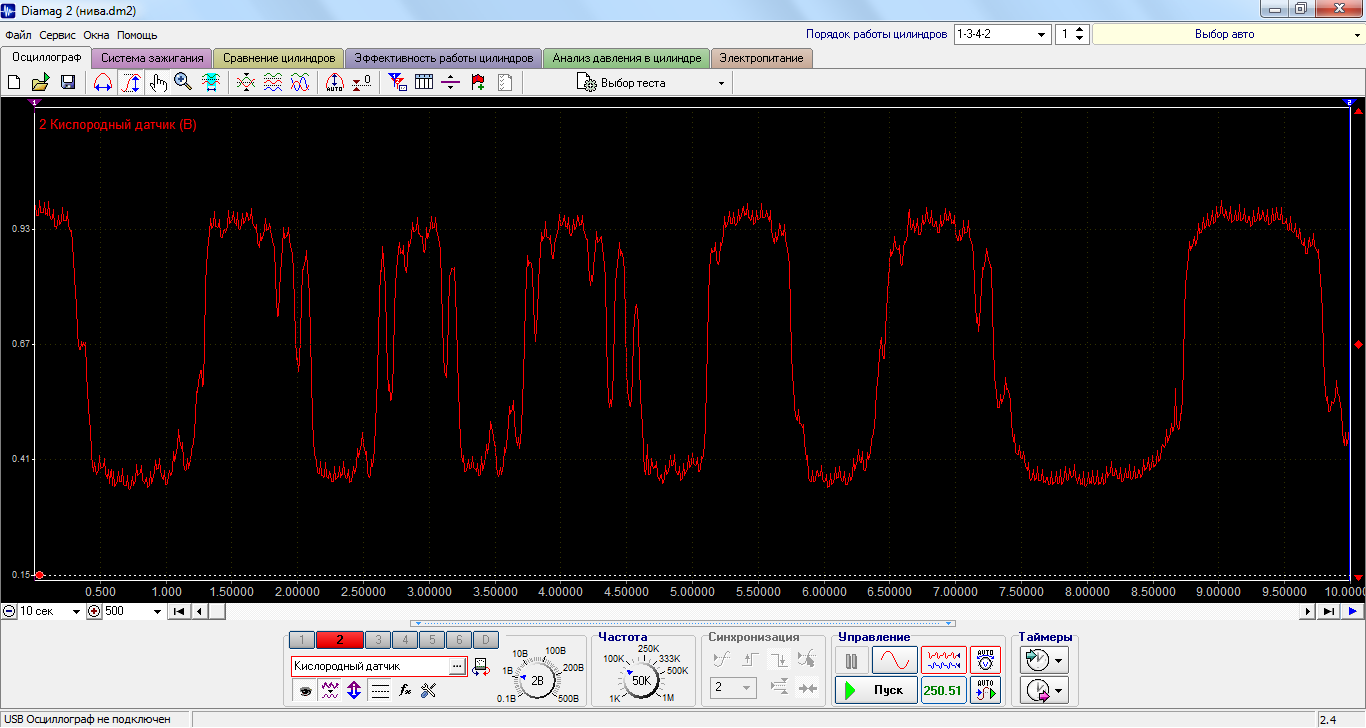This screenshot has width=1366, height=728.
Task: Select channel 6 button
Action: click(458, 640)
